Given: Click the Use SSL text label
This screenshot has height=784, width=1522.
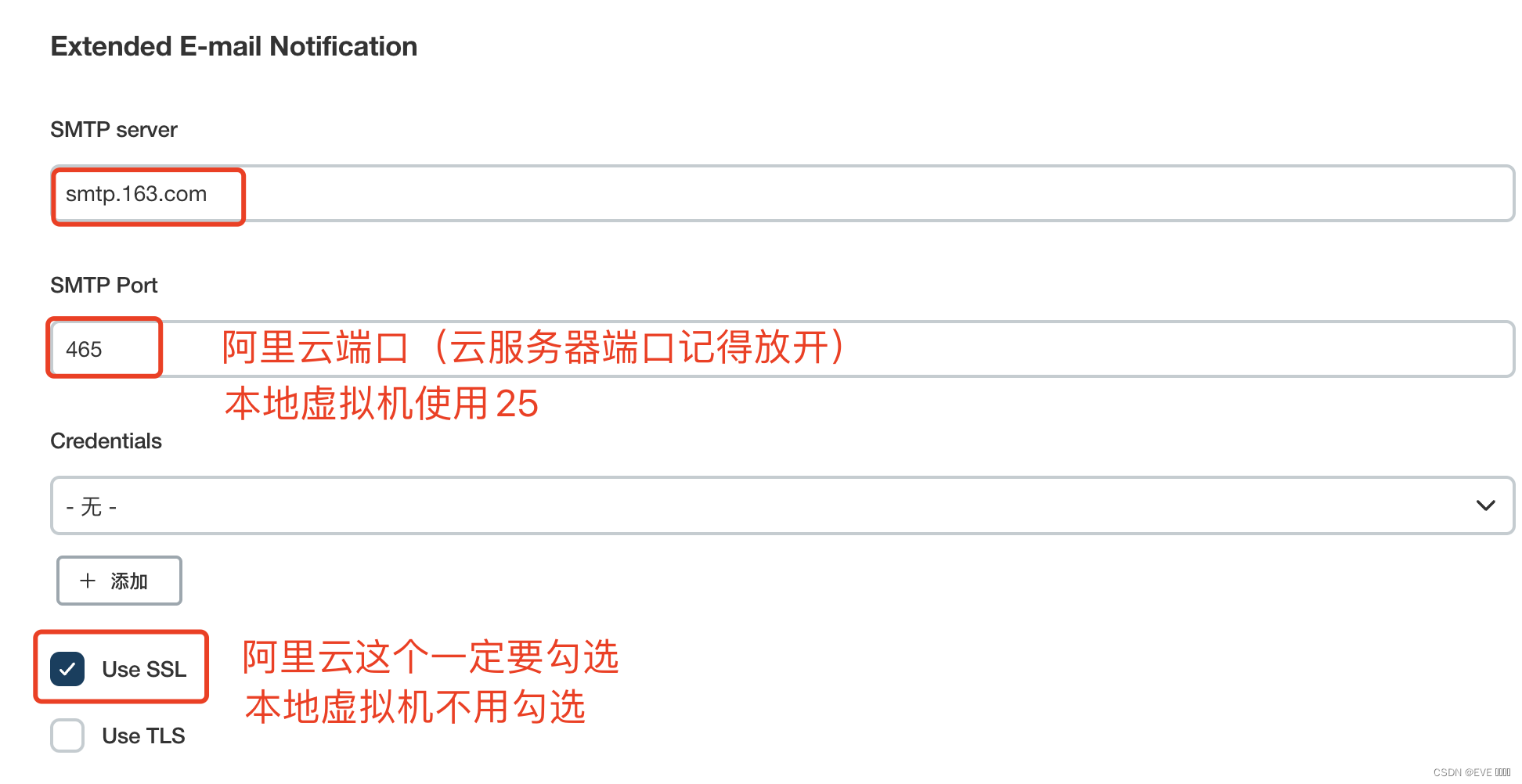Looking at the screenshot, I should click(x=144, y=669).
